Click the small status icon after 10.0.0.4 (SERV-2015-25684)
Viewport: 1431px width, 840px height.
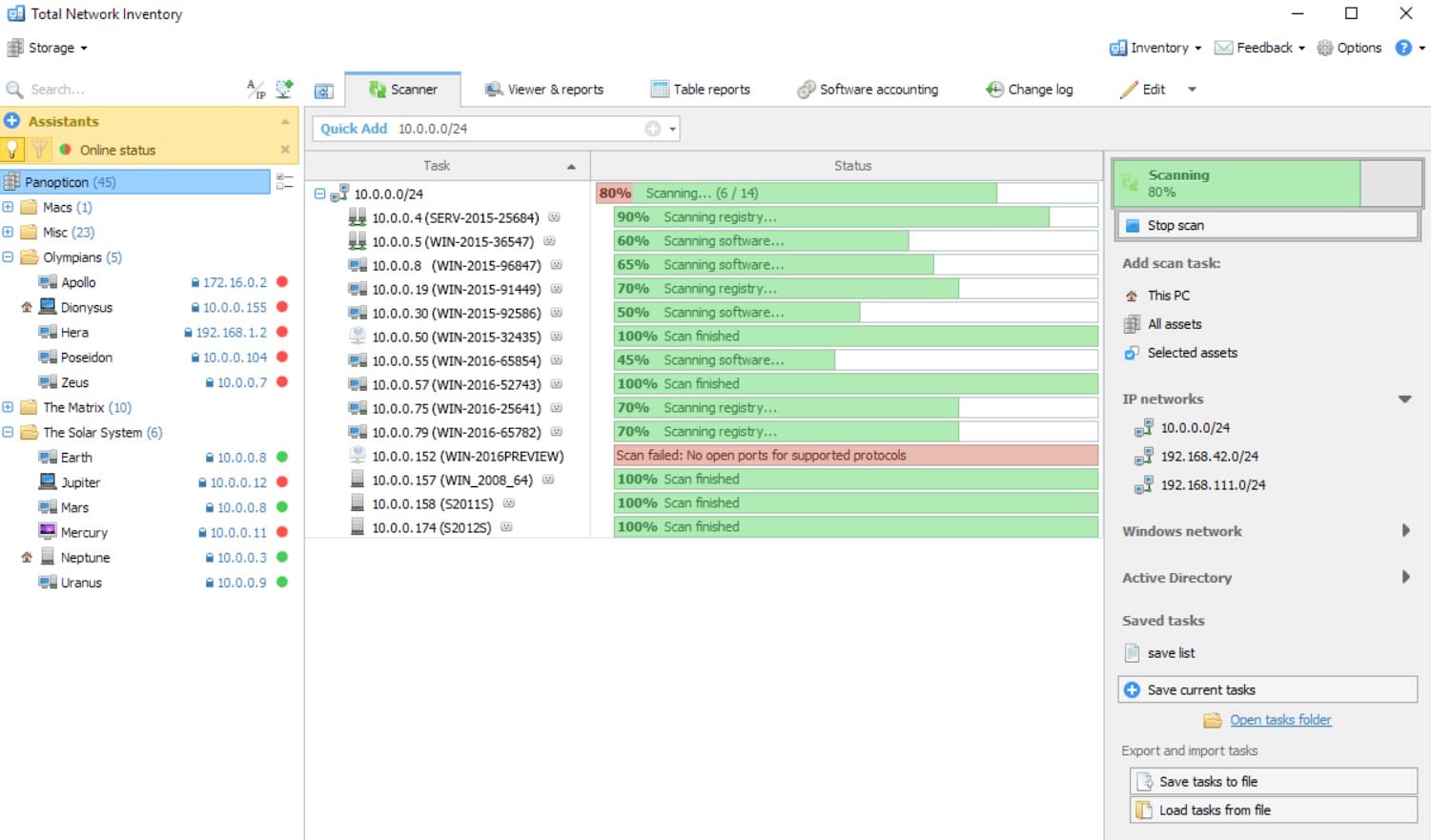point(554,217)
